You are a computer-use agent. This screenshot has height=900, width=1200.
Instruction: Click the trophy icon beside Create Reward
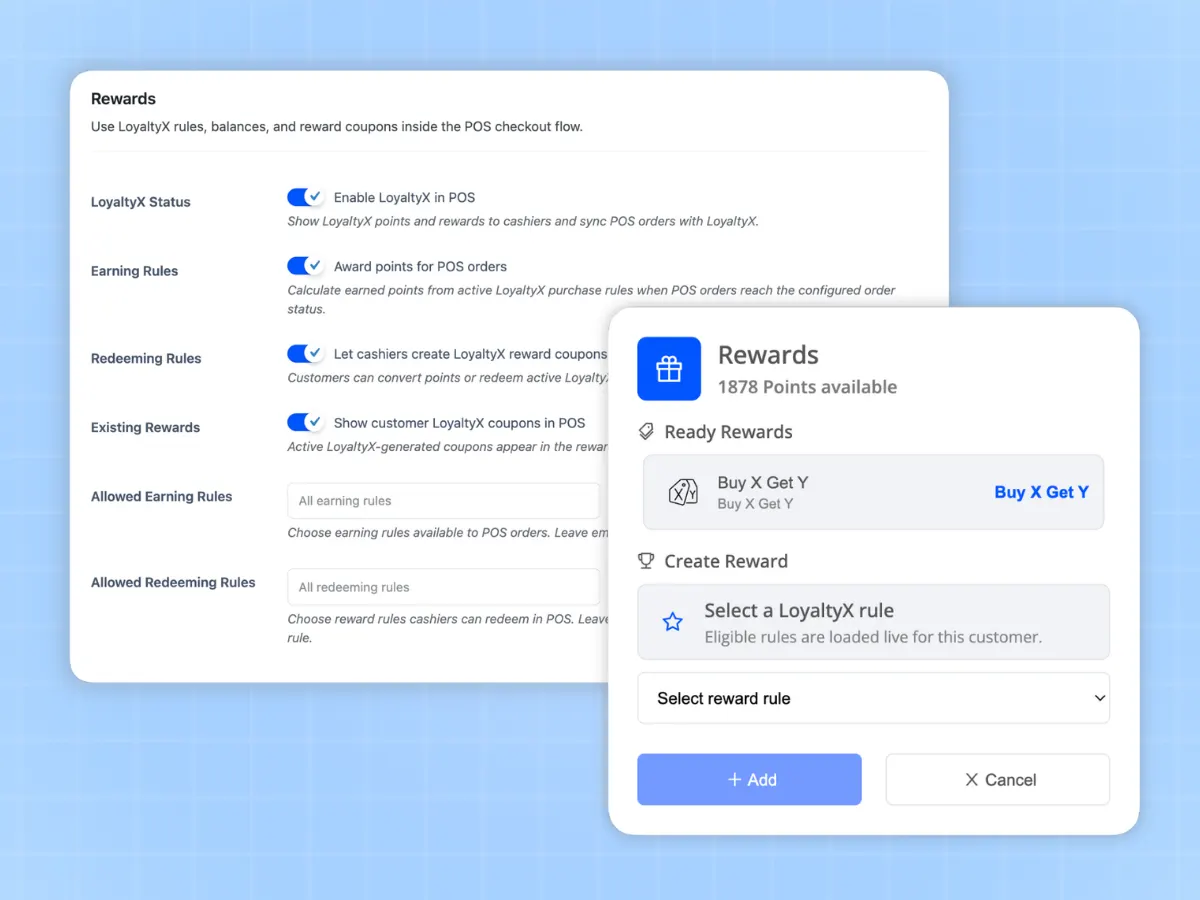[647, 561]
